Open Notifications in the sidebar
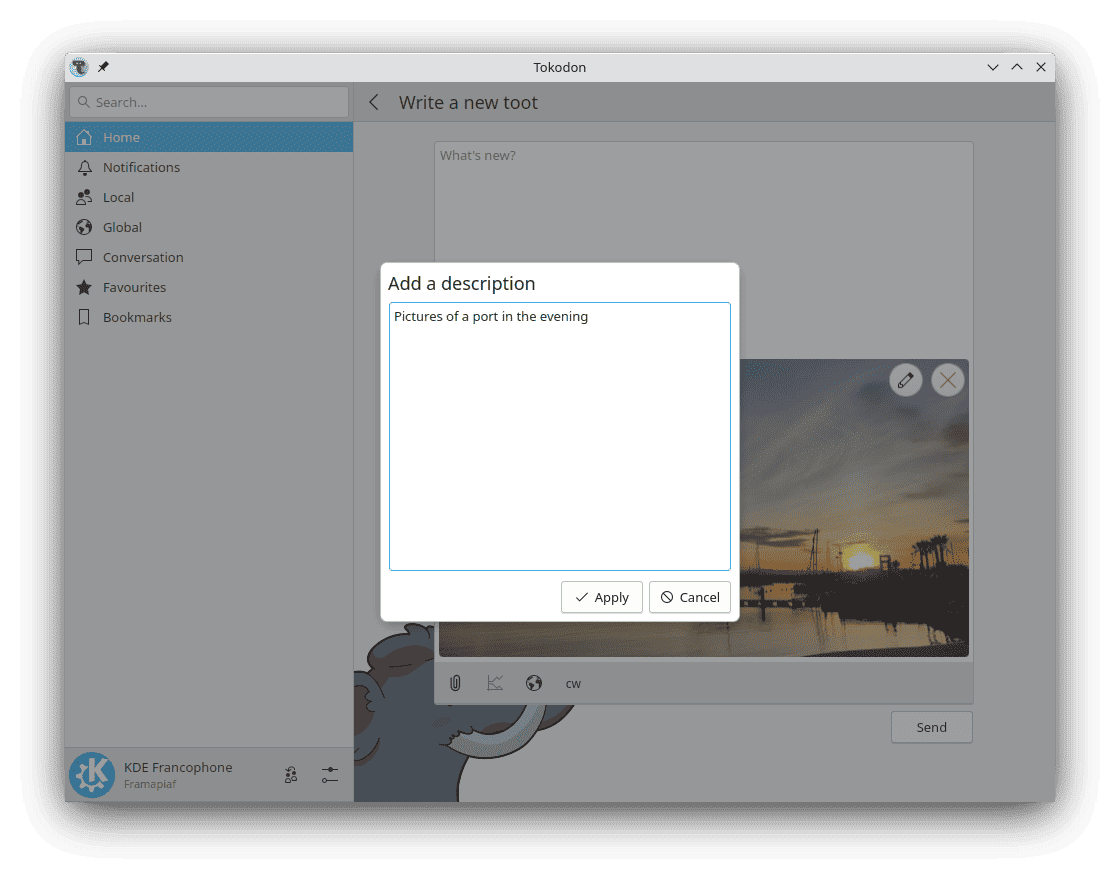This screenshot has width=1120, height=879. click(209, 167)
